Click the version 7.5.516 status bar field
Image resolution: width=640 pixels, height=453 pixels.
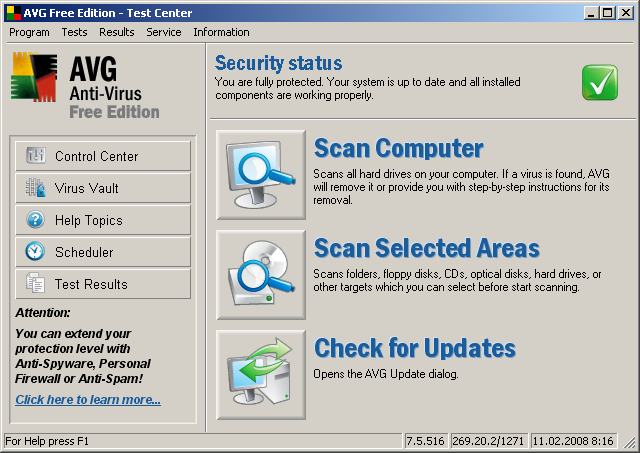tap(425, 441)
